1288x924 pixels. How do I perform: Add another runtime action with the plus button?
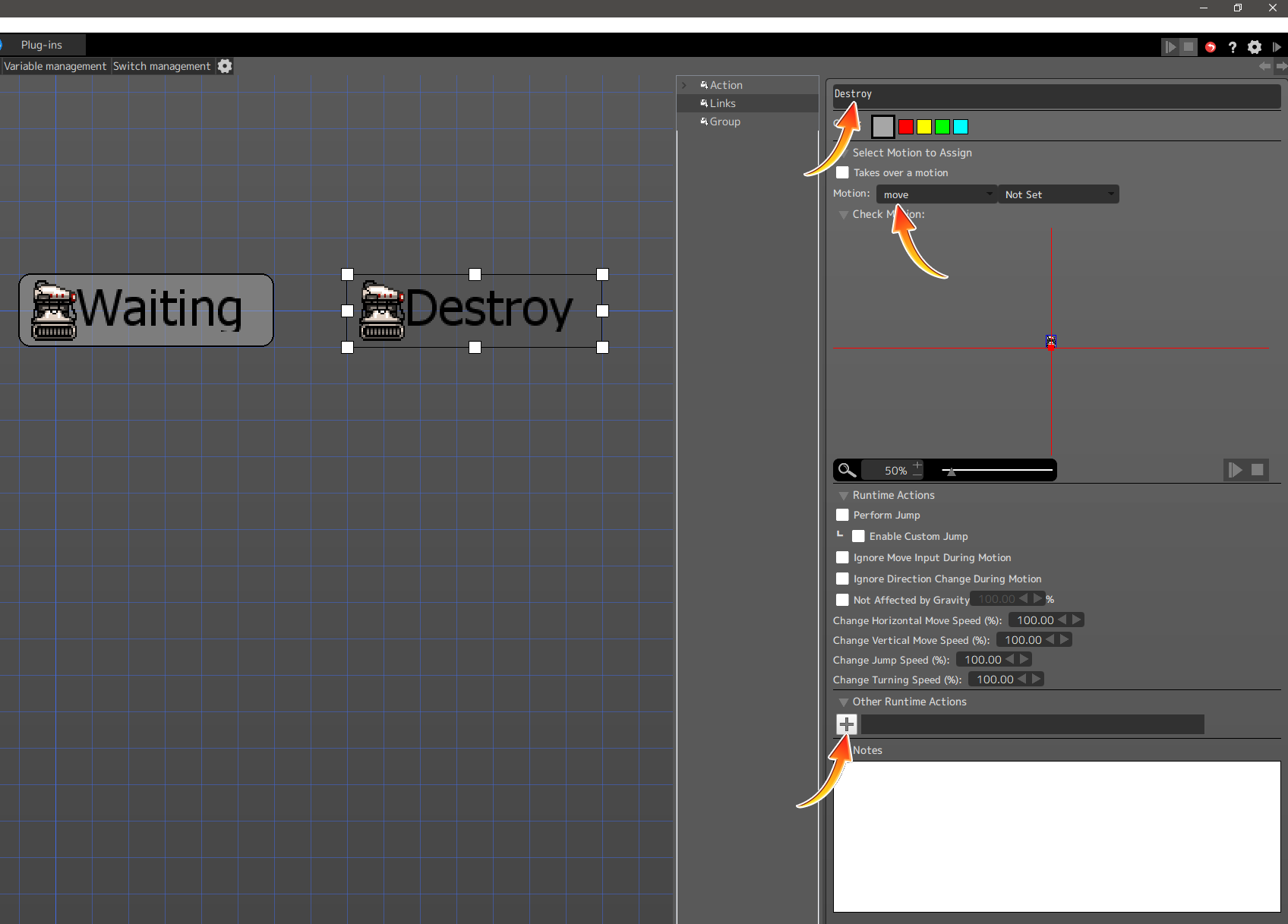(x=847, y=724)
